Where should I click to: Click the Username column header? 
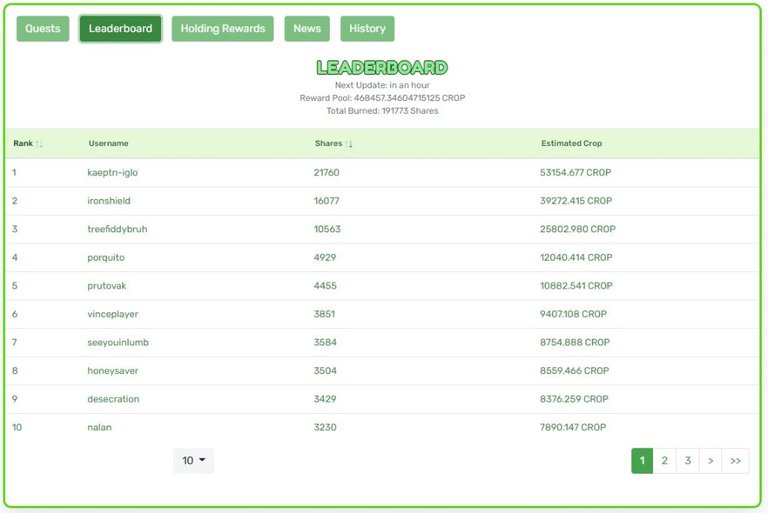[108, 144]
